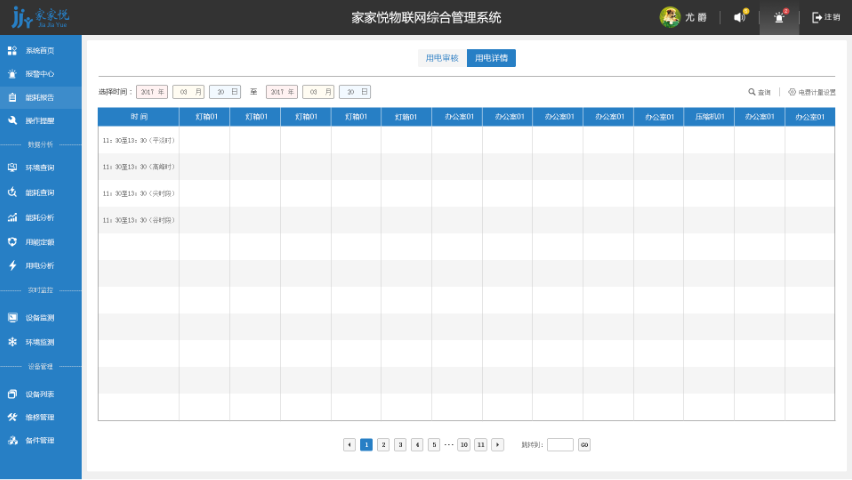Switch to the 用电审核 tab
The image size is (852, 480).
click(442, 58)
